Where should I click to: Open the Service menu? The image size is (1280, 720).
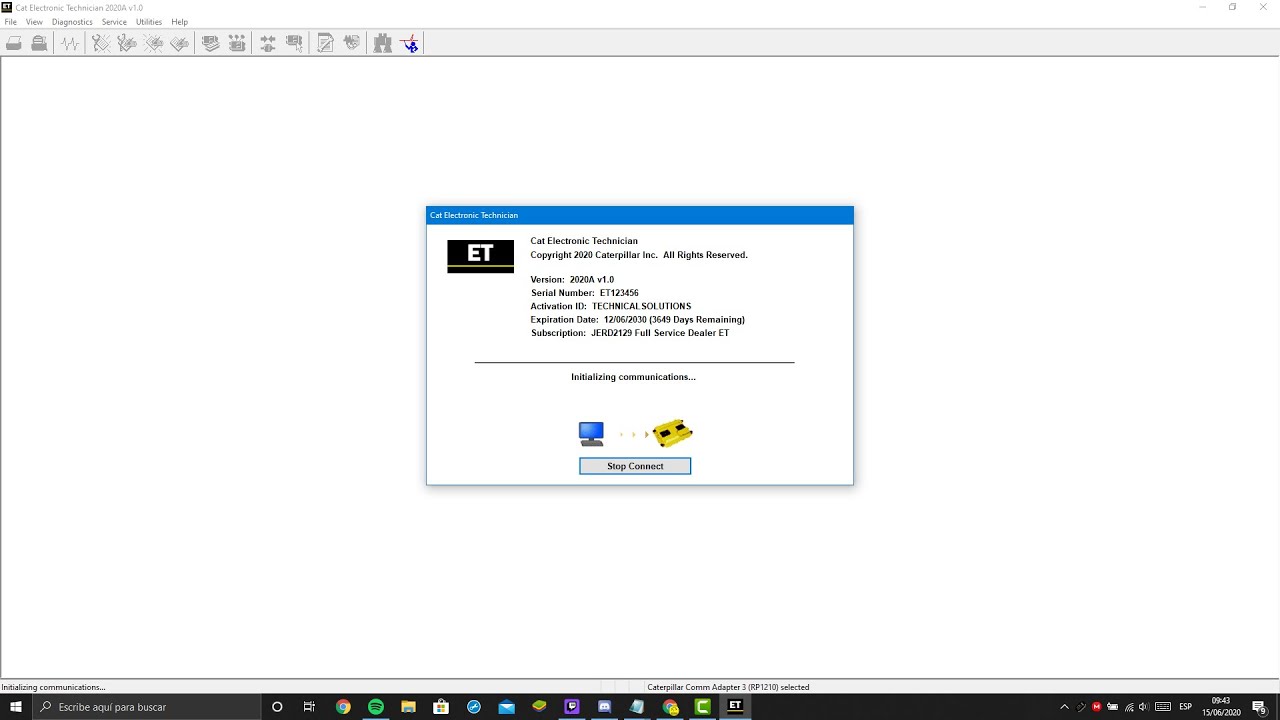pos(114,22)
